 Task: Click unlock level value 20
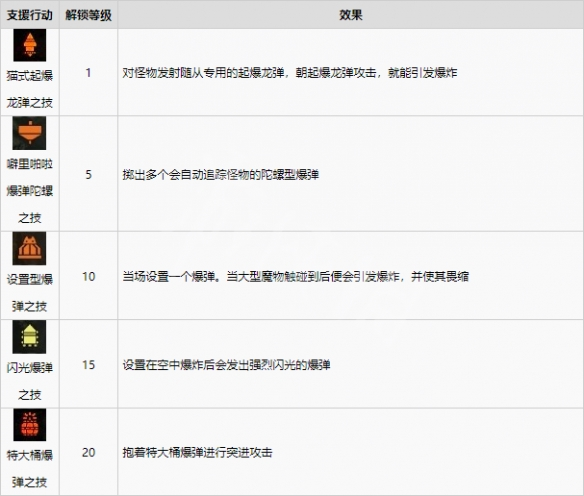89,452
